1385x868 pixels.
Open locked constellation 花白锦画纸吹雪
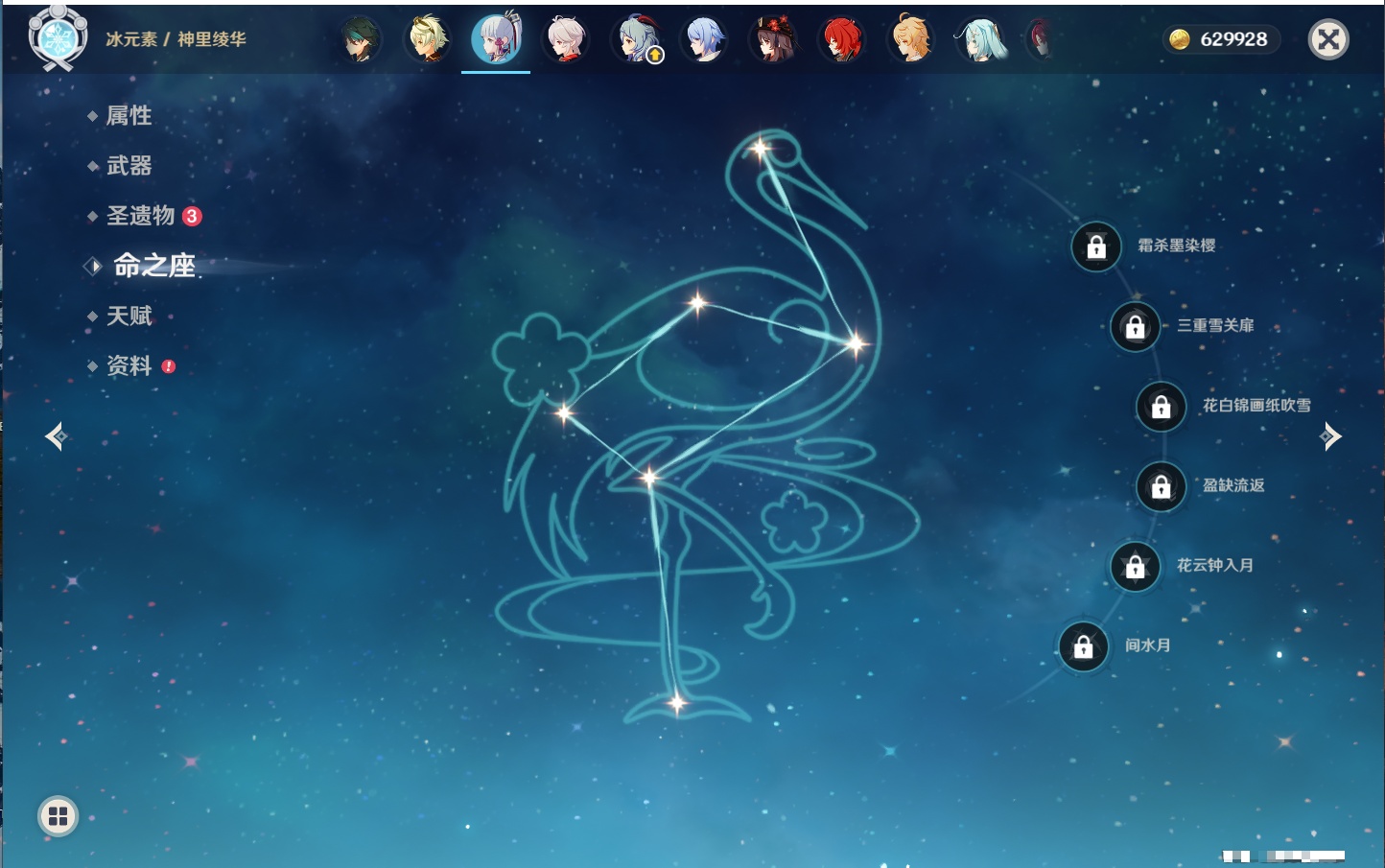[x=1162, y=407]
